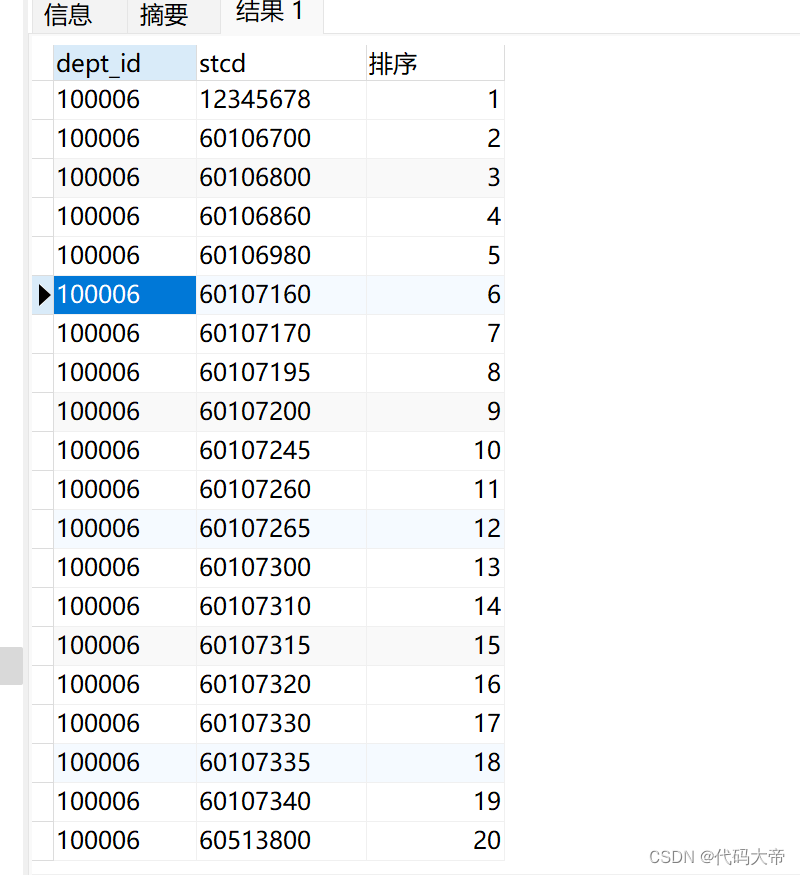Click the stcd column header
The image size is (800, 875).
281,63
